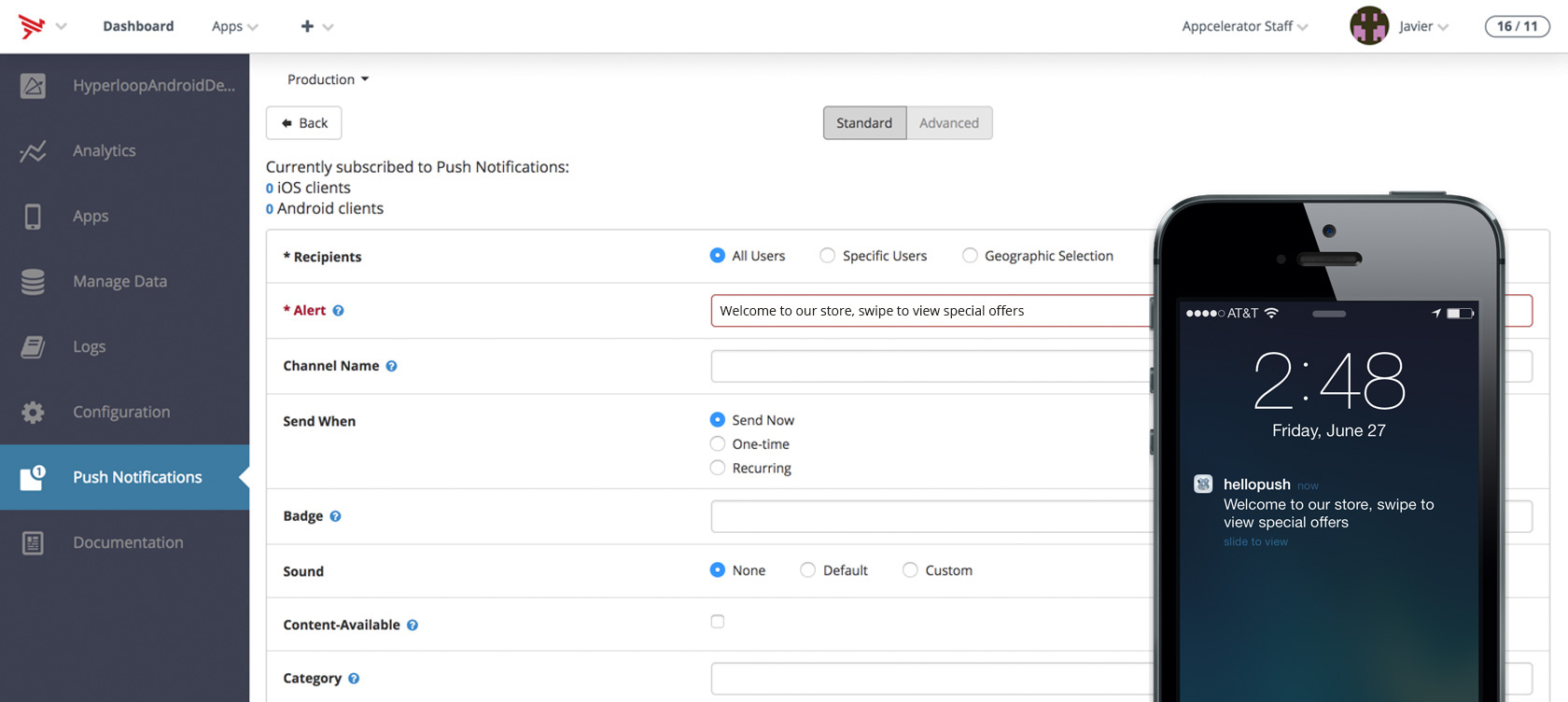Select the Default sound option

pyautogui.click(x=808, y=570)
